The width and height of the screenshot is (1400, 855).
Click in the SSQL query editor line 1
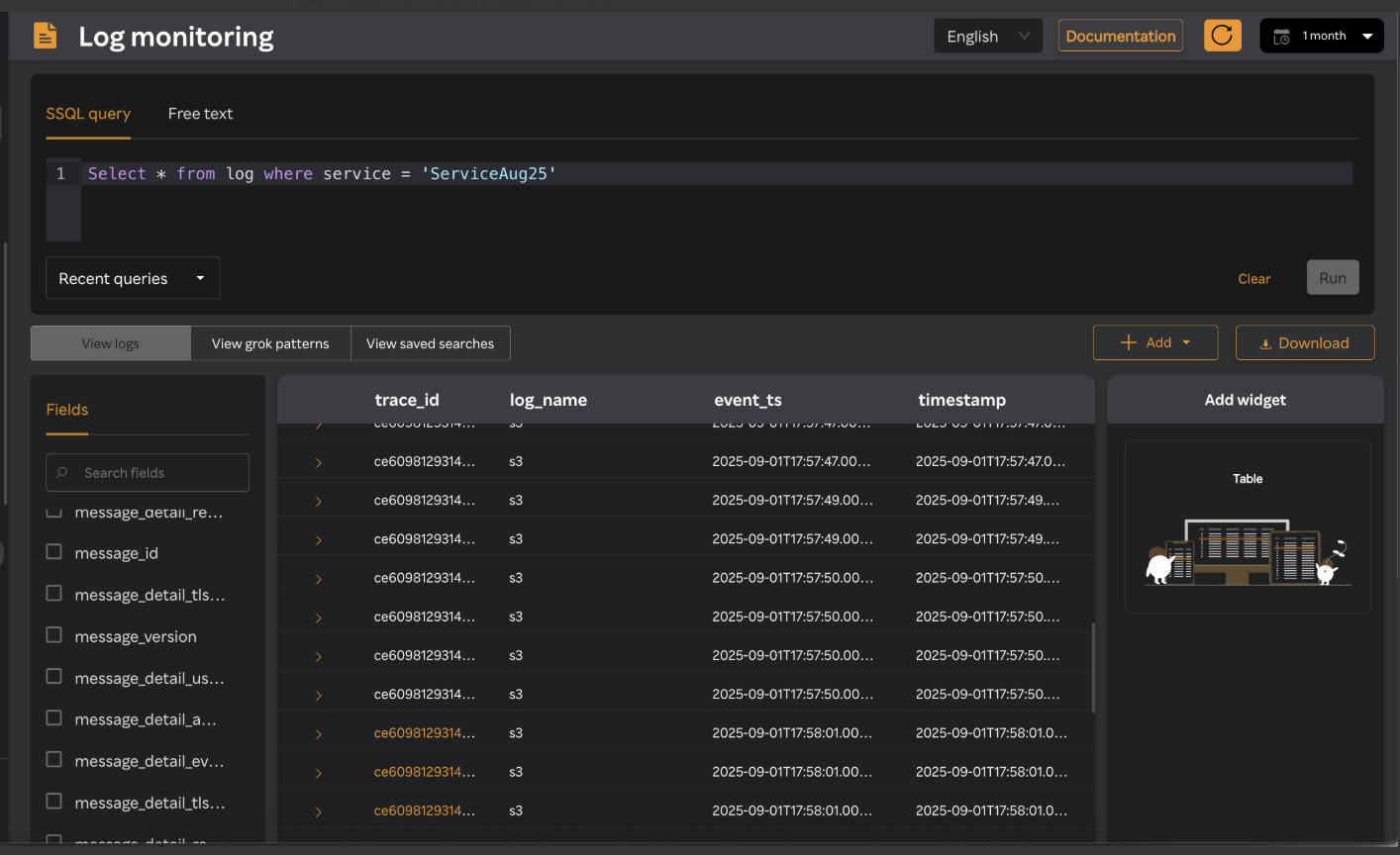click(717, 174)
